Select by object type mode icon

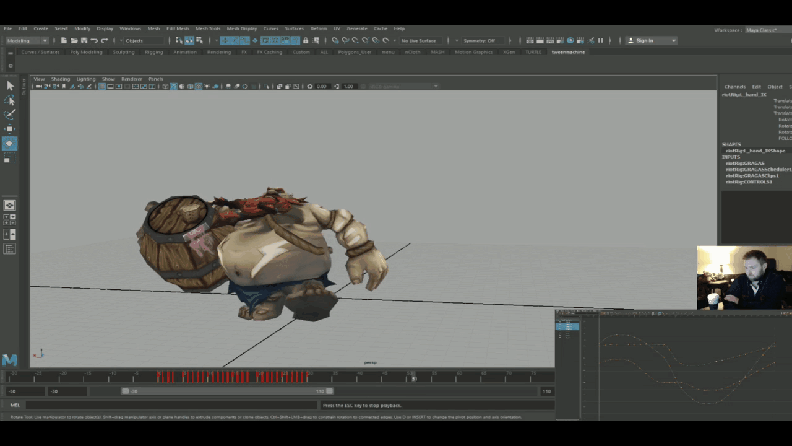[x=189, y=40]
